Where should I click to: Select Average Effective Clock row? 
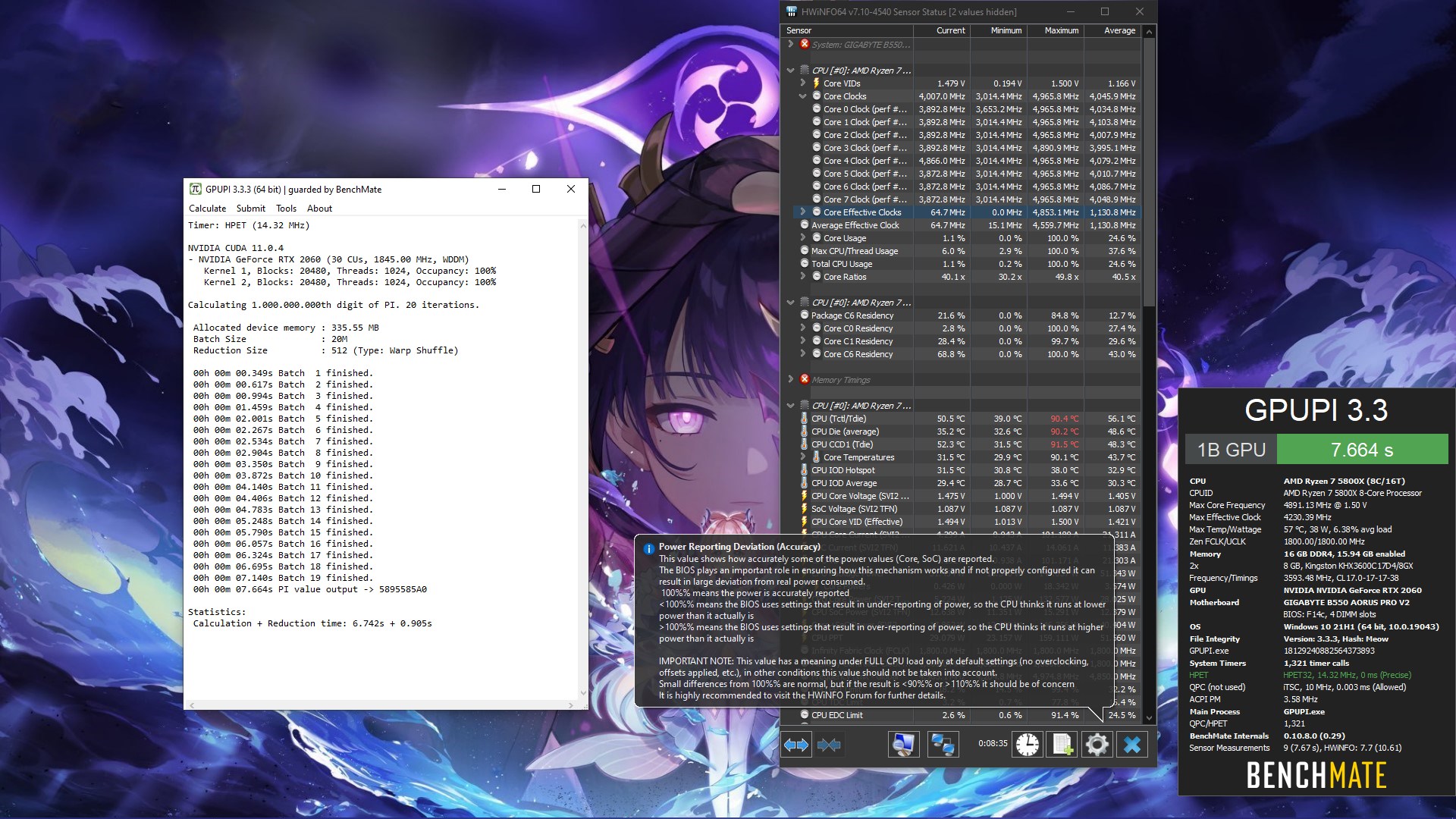[960, 225]
